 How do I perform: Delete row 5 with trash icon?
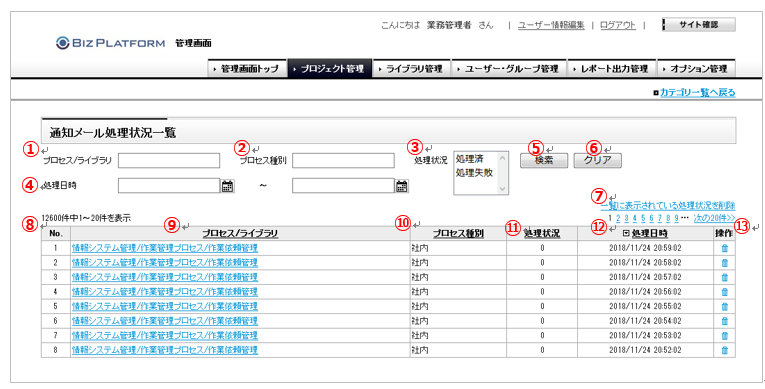[725, 307]
